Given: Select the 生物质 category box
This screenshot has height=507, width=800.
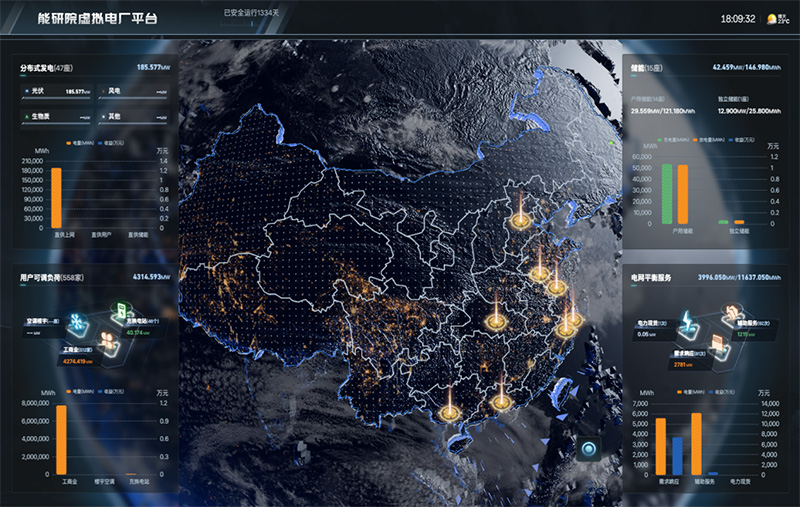Looking at the screenshot, I should (57, 117).
